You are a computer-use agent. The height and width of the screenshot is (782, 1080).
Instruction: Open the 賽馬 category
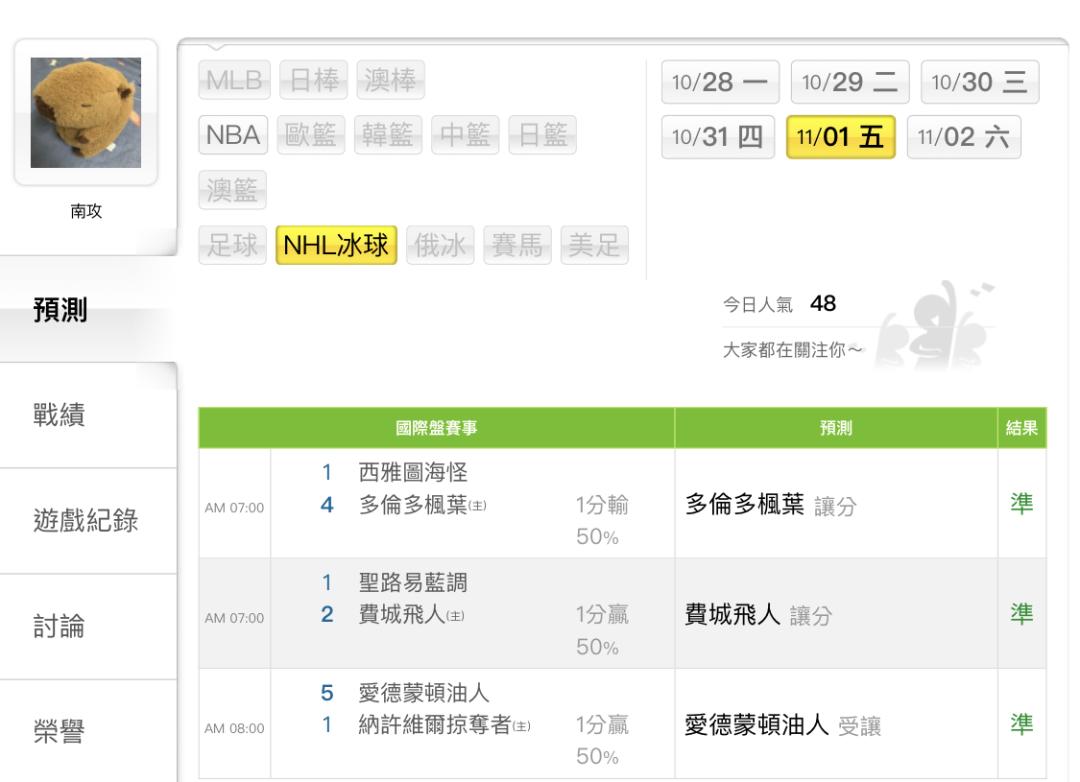coord(517,245)
